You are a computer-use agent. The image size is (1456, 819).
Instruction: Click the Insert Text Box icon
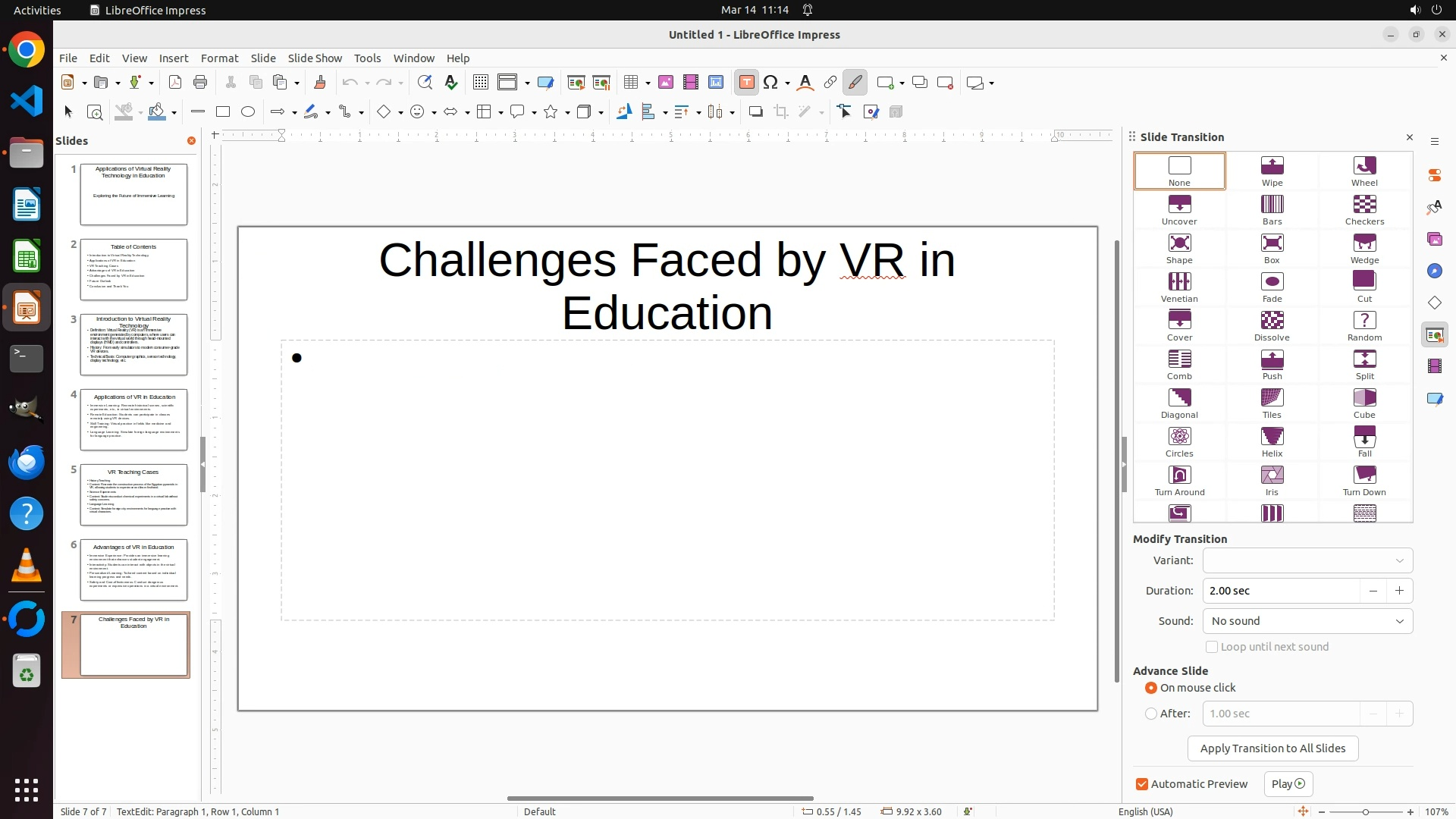746,83
